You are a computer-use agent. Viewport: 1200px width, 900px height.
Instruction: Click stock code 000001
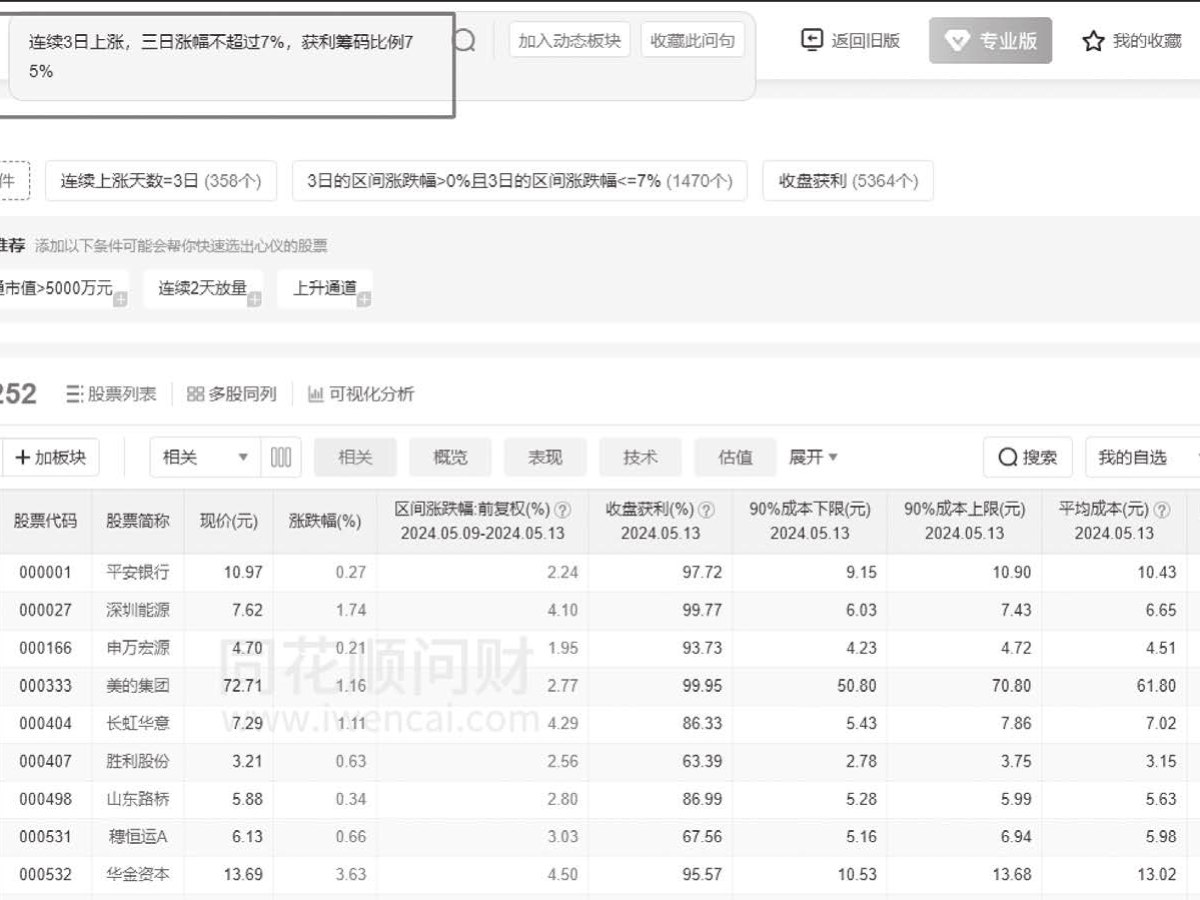pos(45,572)
